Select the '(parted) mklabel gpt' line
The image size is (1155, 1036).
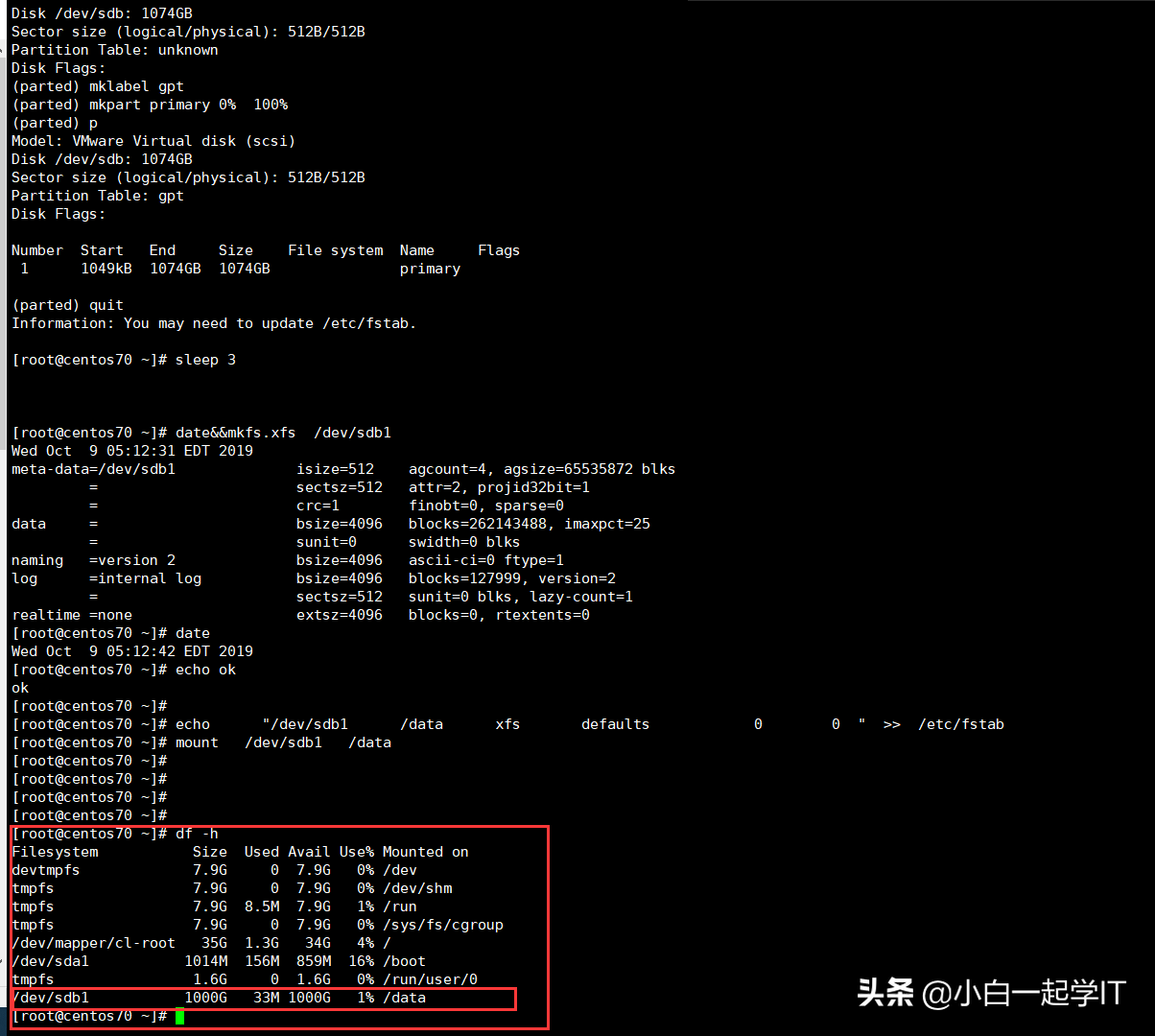point(98,86)
